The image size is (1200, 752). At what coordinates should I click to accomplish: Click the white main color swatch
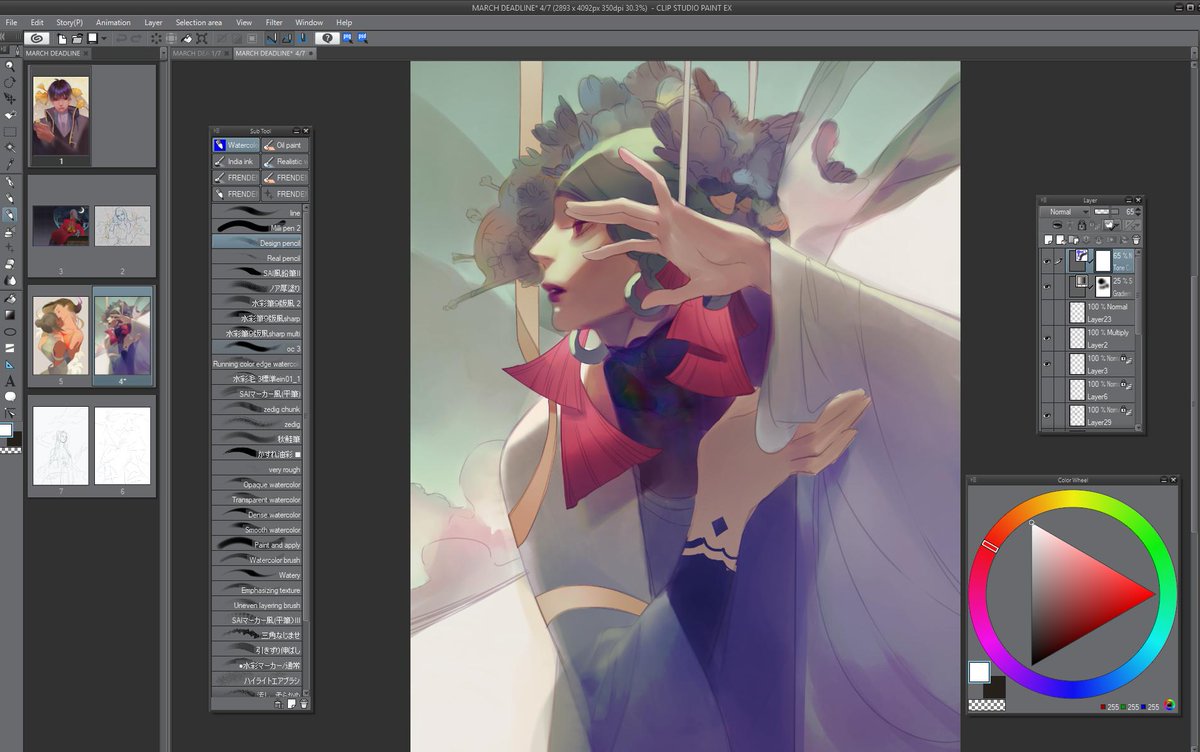click(x=978, y=672)
